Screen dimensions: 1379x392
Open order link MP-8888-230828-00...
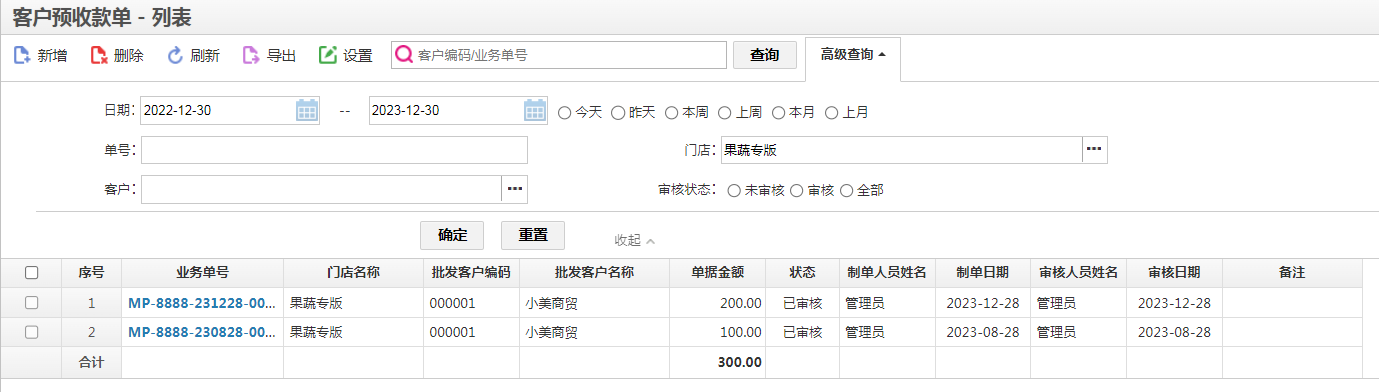(201, 332)
